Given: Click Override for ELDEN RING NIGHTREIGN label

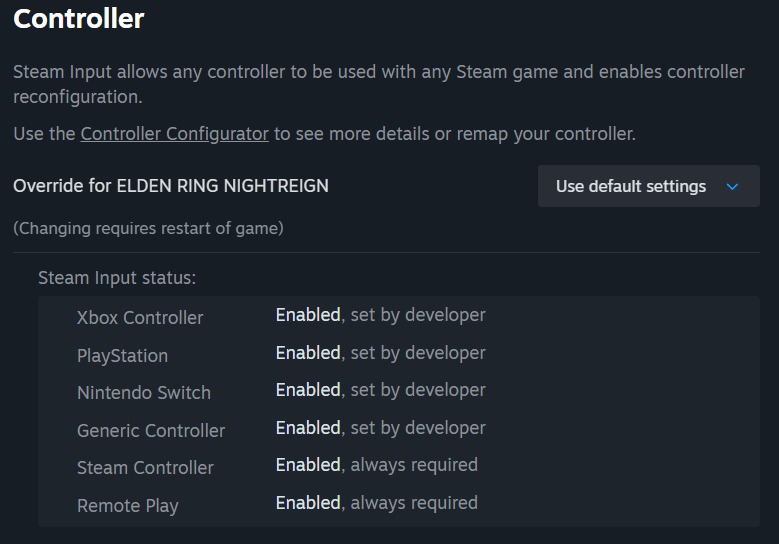Looking at the screenshot, I should 171,186.
